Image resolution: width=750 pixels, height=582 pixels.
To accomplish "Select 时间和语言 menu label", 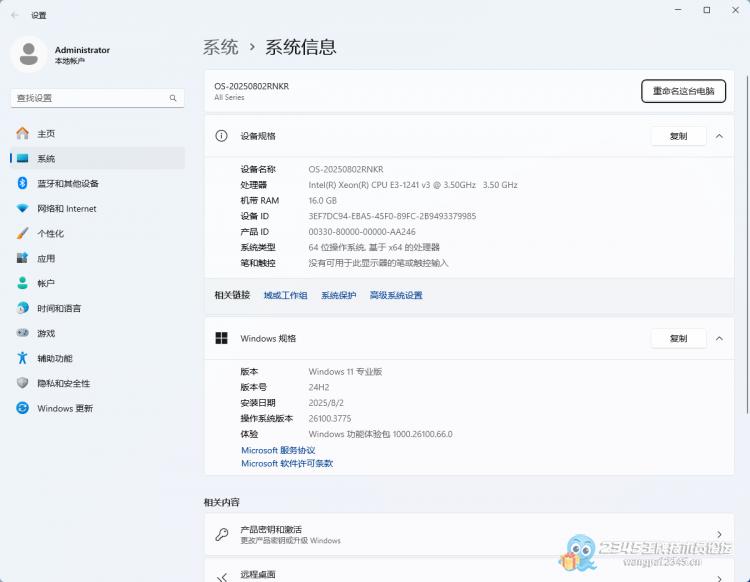I will click(x=59, y=308).
